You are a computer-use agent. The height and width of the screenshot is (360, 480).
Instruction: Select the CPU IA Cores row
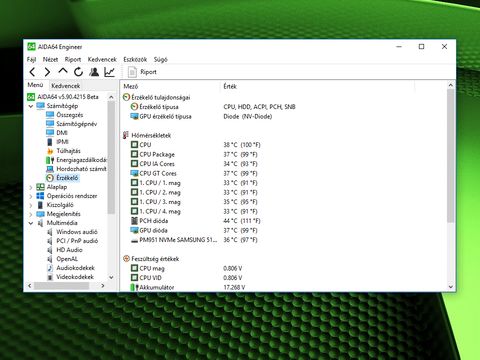283,164
